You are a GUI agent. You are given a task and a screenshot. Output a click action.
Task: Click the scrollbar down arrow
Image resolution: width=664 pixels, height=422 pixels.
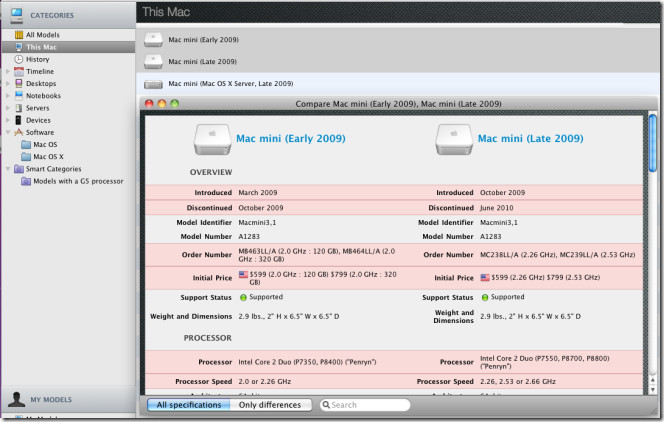click(x=653, y=389)
